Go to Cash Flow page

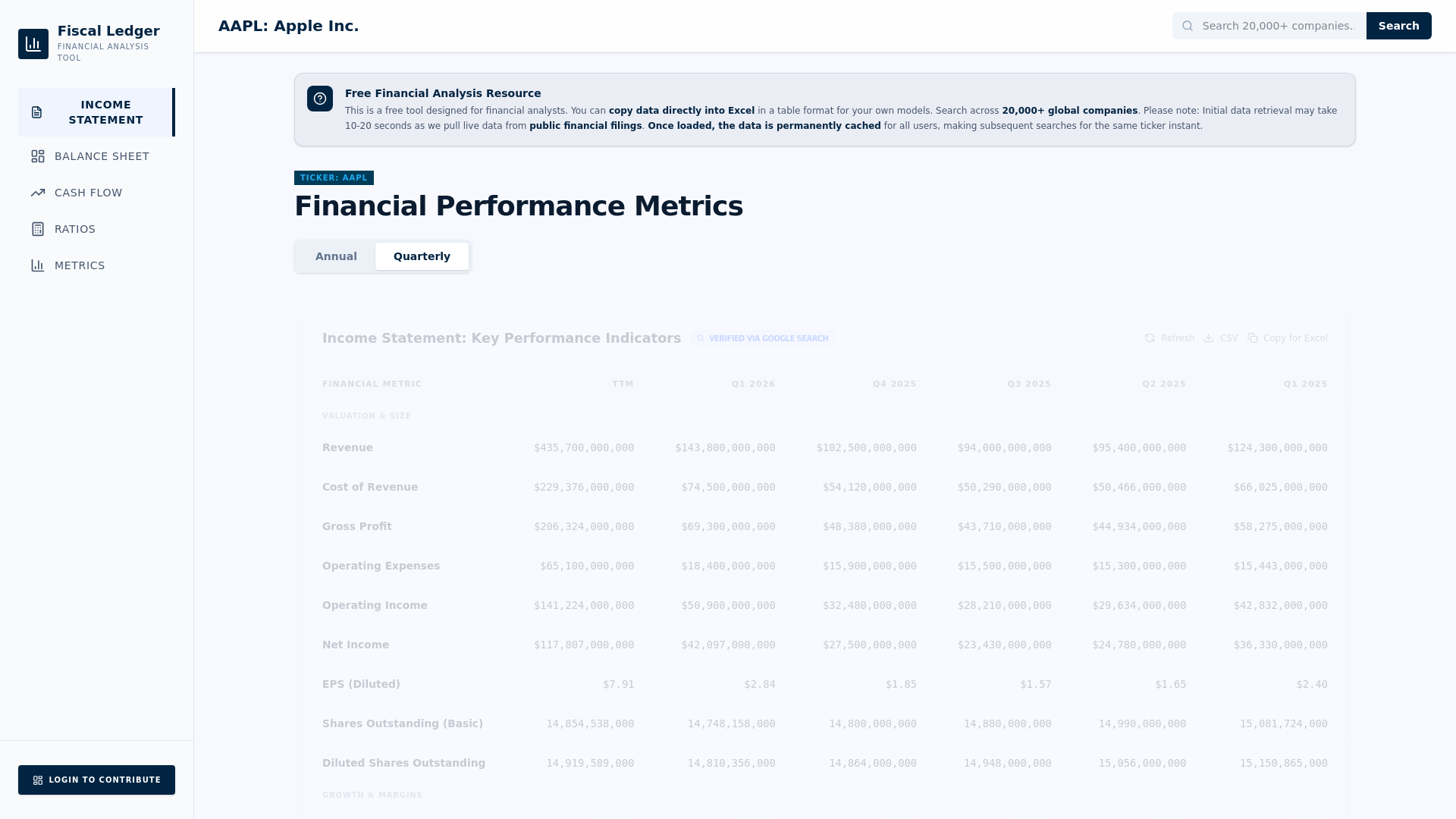point(96,193)
